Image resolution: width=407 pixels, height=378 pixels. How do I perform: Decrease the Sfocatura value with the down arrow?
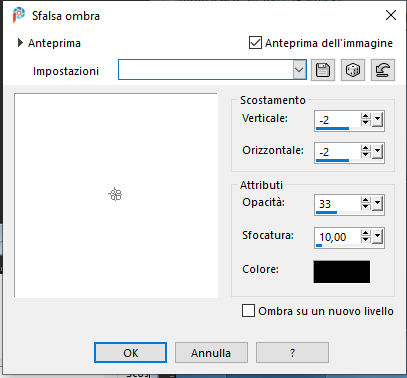tap(366, 240)
